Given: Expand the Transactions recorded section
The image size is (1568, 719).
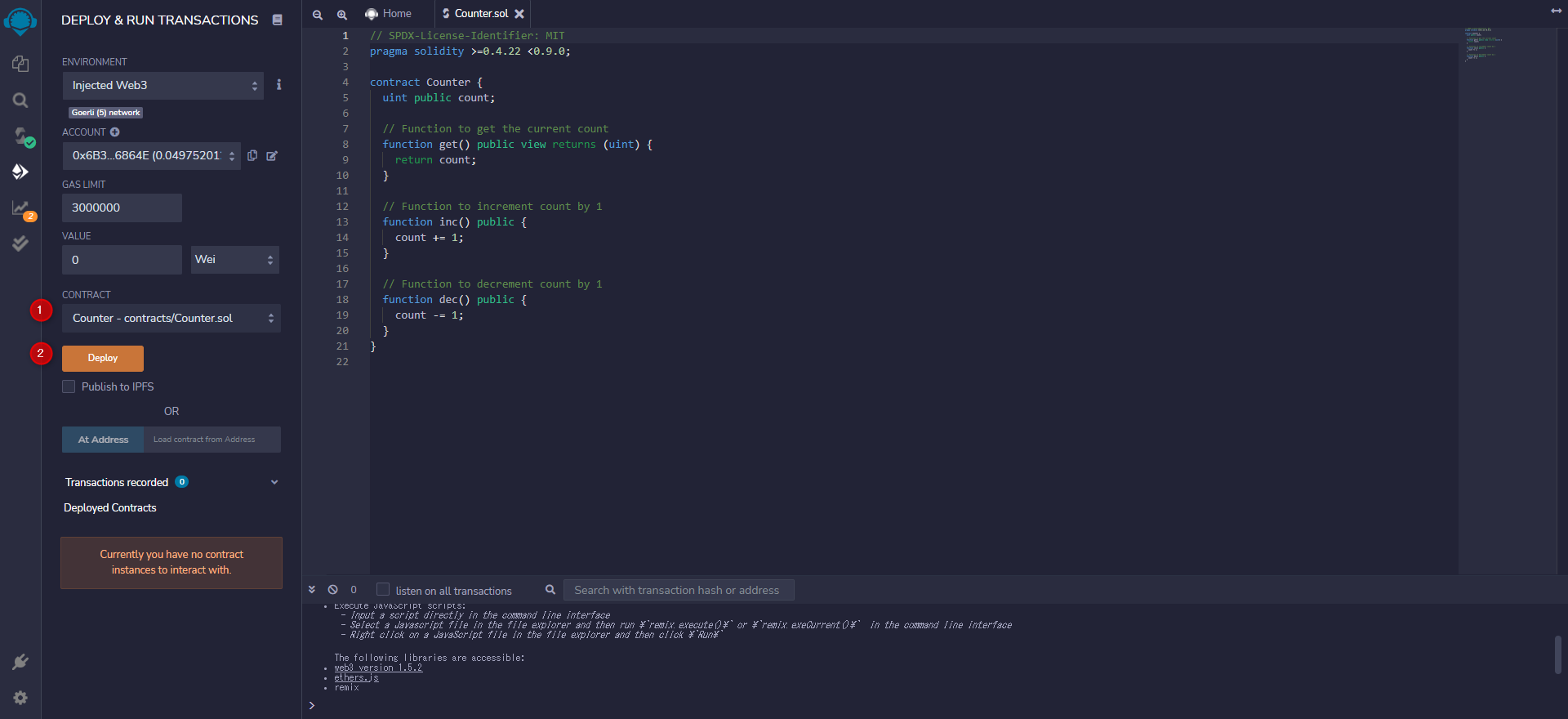Looking at the screenshot, I should (x=274, y=482).
